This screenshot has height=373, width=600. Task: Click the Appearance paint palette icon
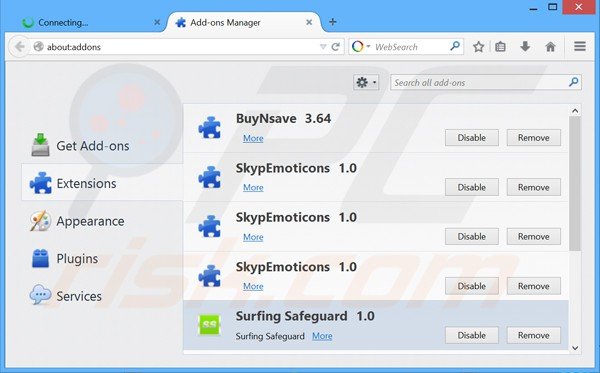40,221
